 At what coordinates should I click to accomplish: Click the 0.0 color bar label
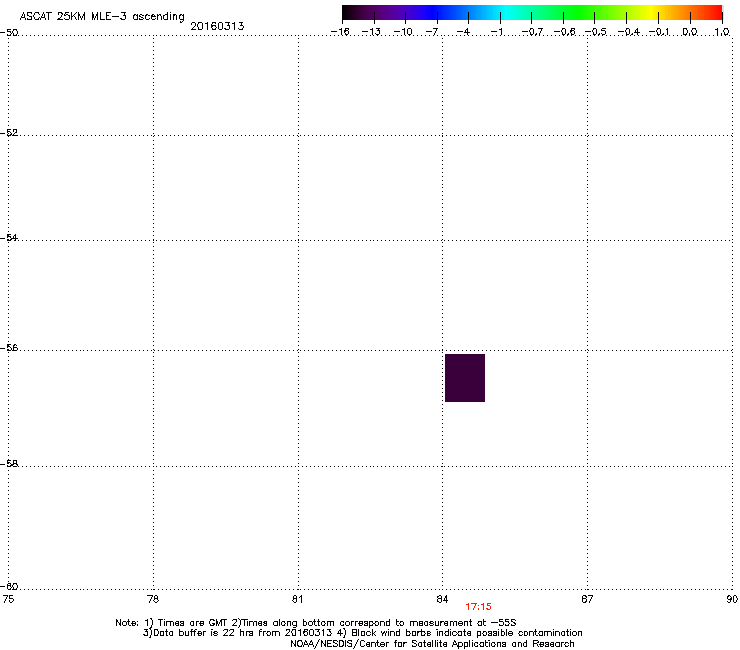coord(690,32)
